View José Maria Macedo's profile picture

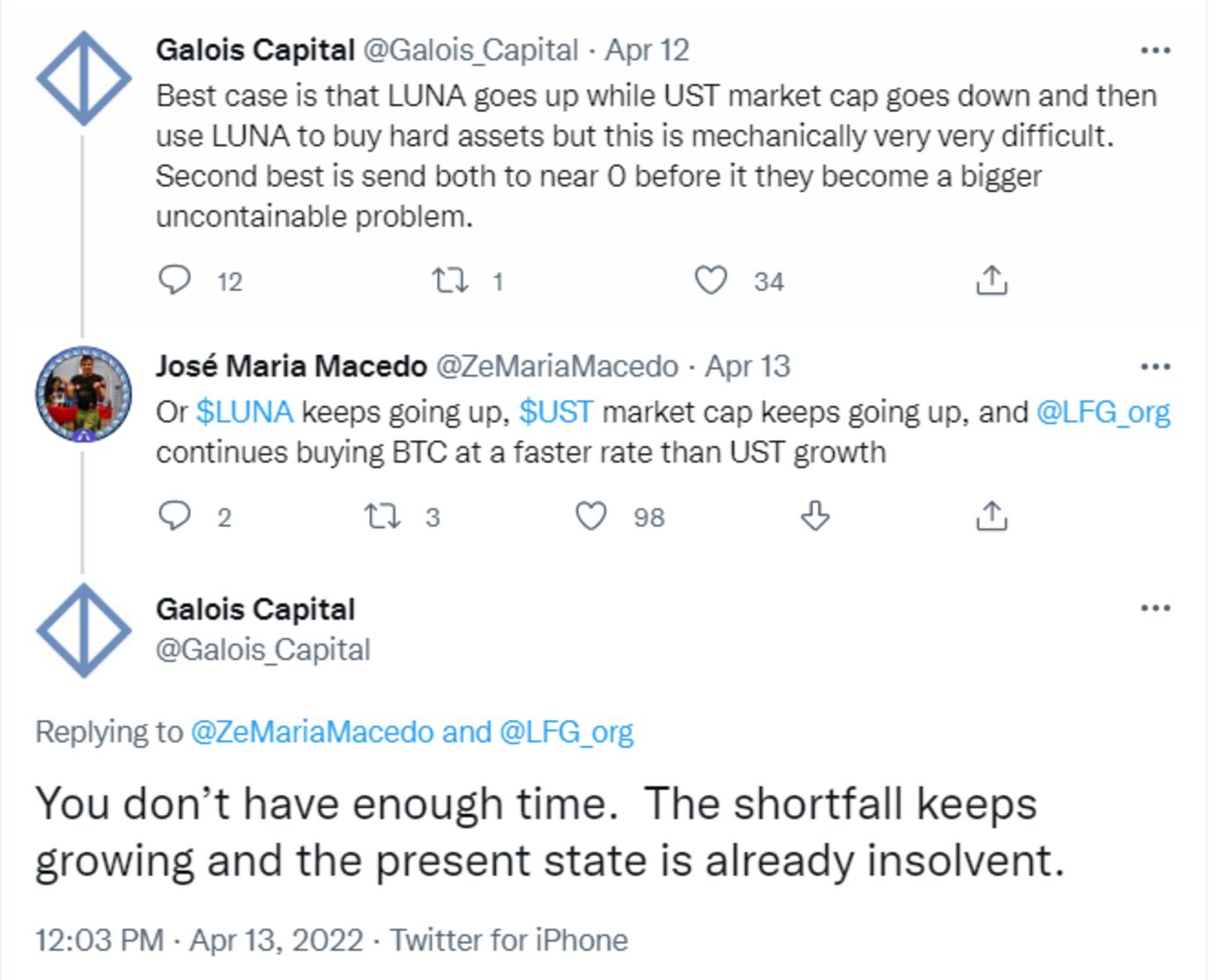click(x=83, y=393)
